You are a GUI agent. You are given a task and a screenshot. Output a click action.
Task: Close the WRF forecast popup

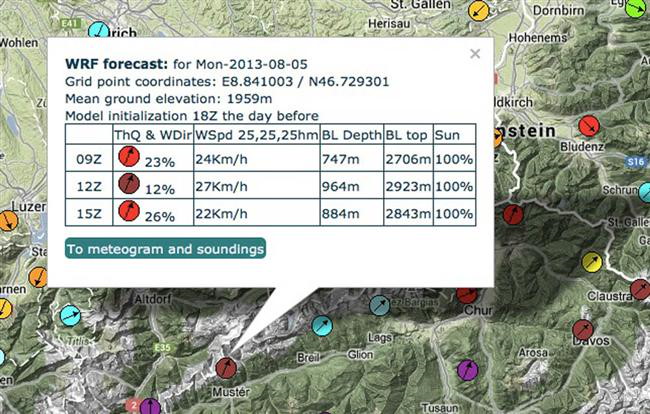[x=475, y=54]
